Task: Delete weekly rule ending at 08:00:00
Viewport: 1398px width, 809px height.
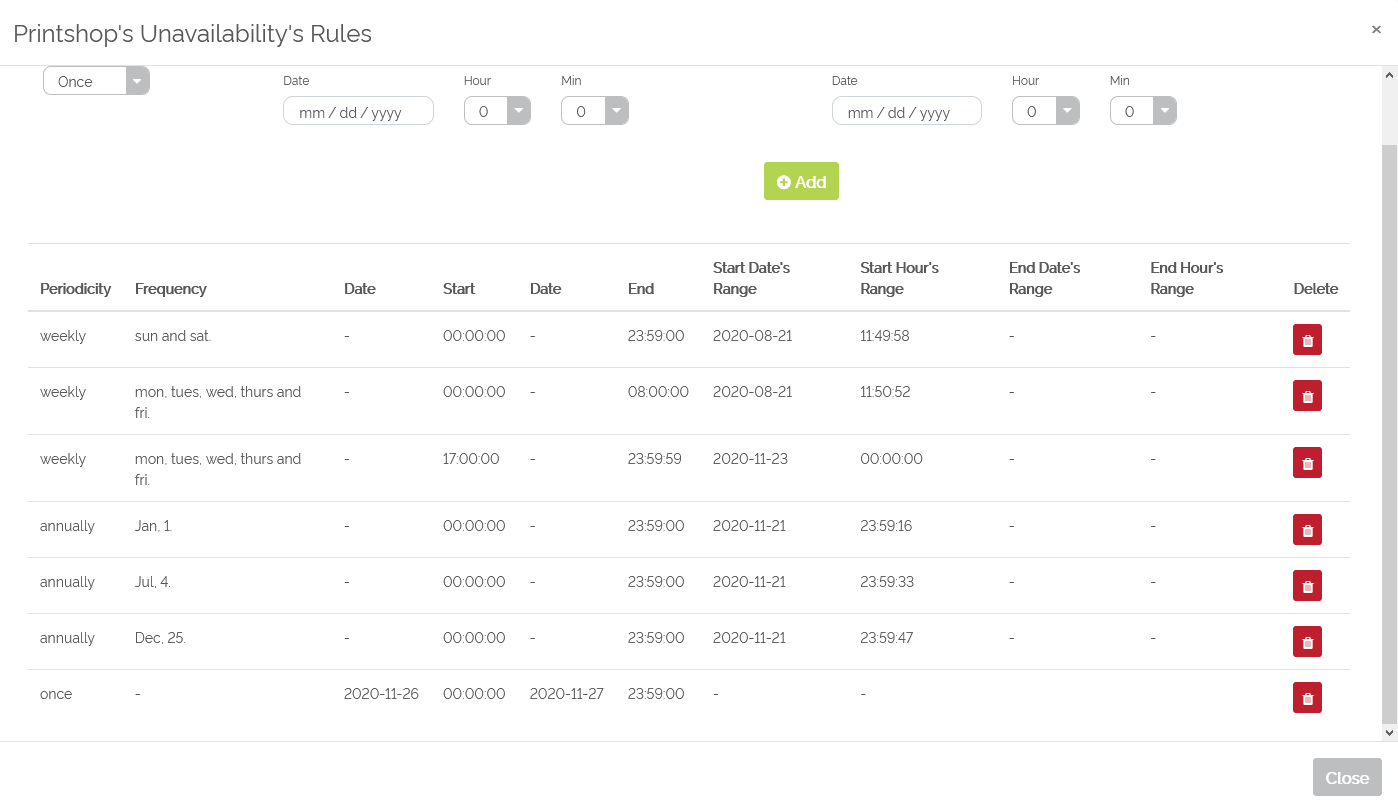Action: point(1307,396)
